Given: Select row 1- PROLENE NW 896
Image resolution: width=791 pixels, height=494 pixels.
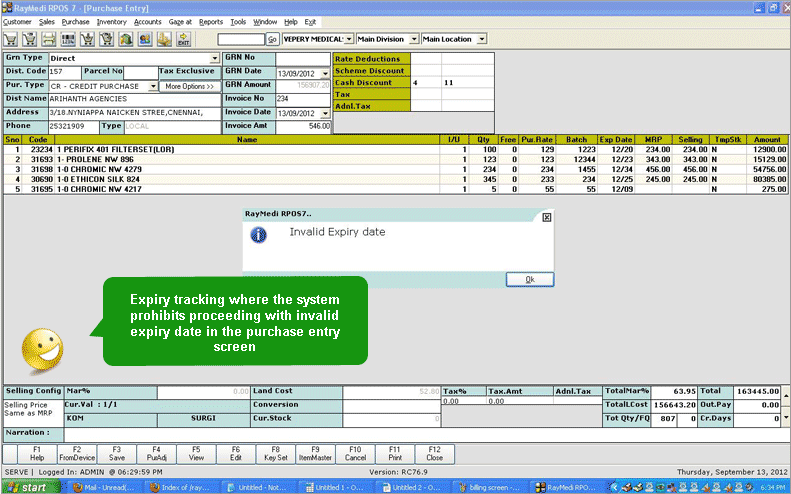Looking at the screenshot, I should pyautogui.click(x=396, y=159).
